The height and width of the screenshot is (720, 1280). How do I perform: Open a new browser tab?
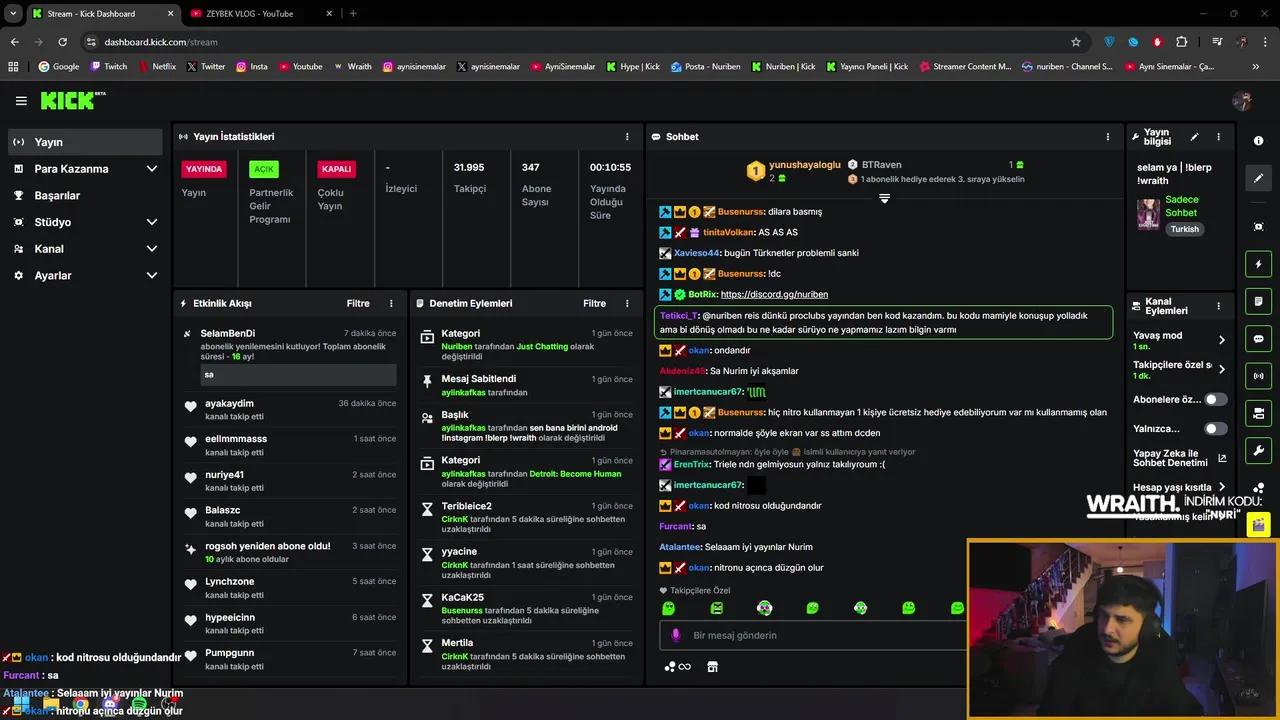(x=353, y=14)
